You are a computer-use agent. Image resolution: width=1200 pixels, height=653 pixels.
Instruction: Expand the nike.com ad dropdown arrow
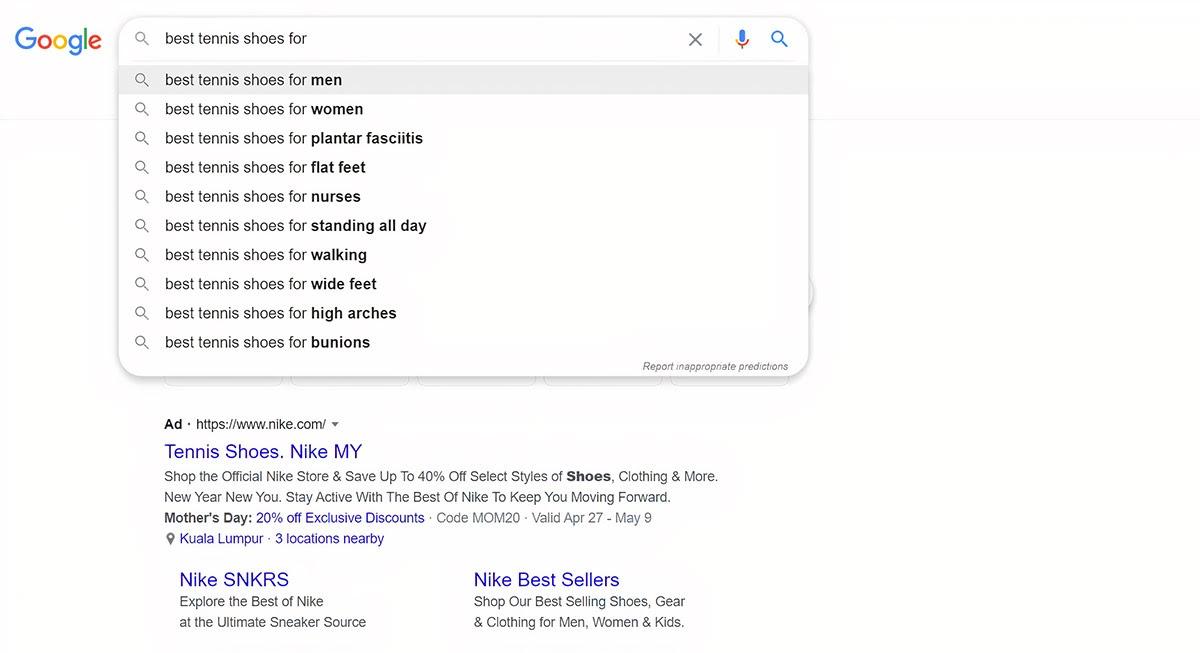(335, 424)
